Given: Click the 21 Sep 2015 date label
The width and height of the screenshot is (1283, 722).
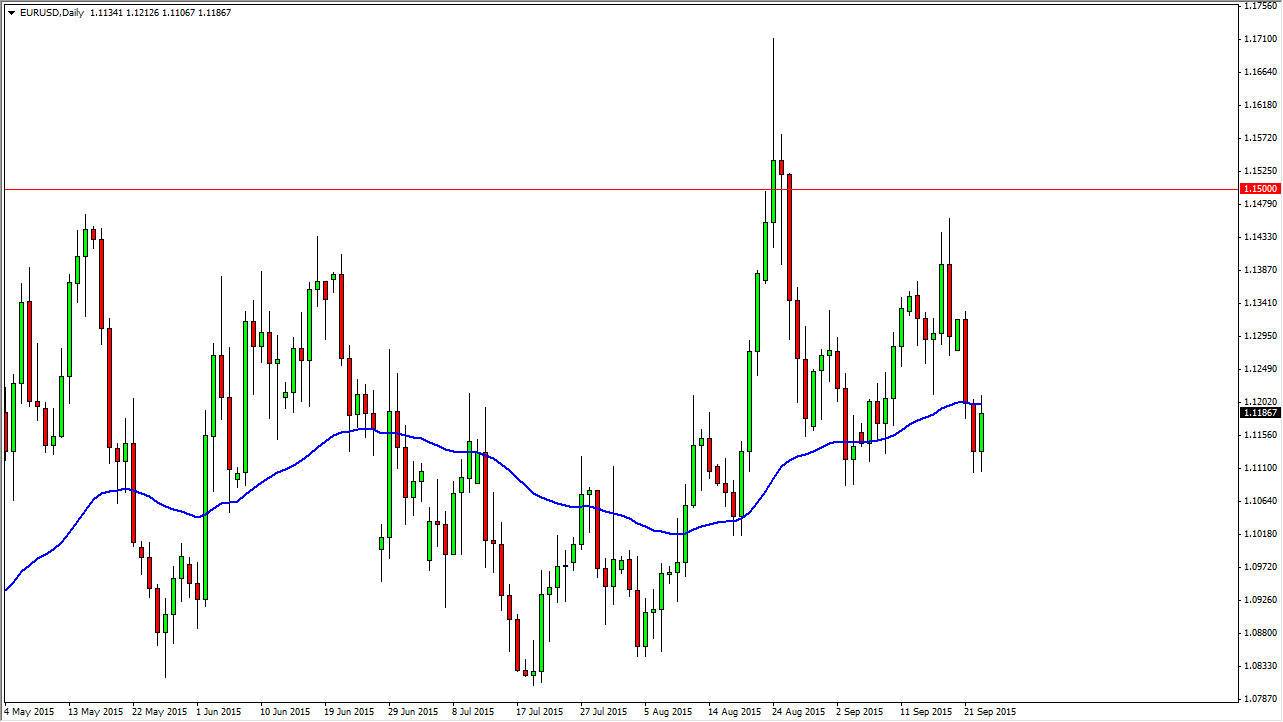Looking at the screenshot, I should (990, 712).
